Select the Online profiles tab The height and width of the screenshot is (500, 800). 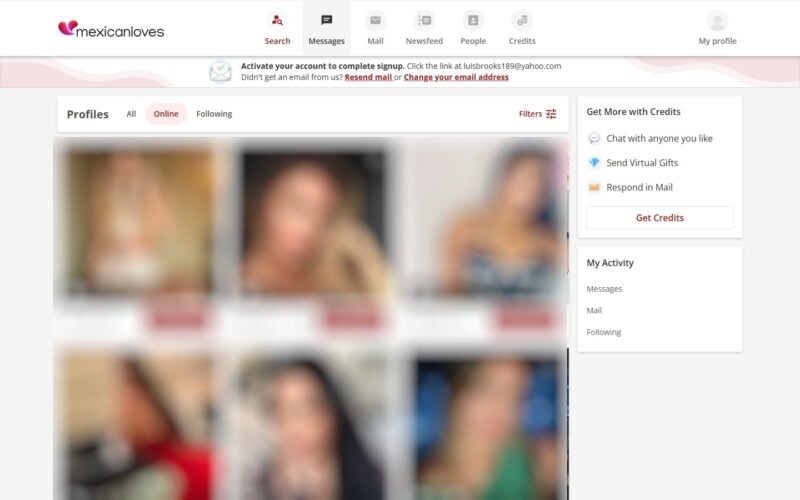point(166,114)
